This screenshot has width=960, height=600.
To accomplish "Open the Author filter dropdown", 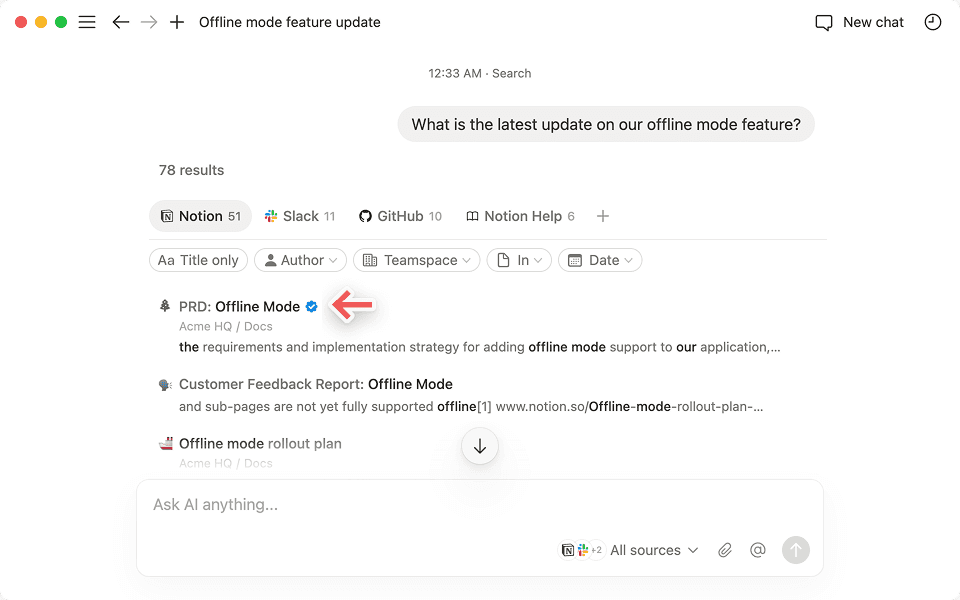I will 300,260.
